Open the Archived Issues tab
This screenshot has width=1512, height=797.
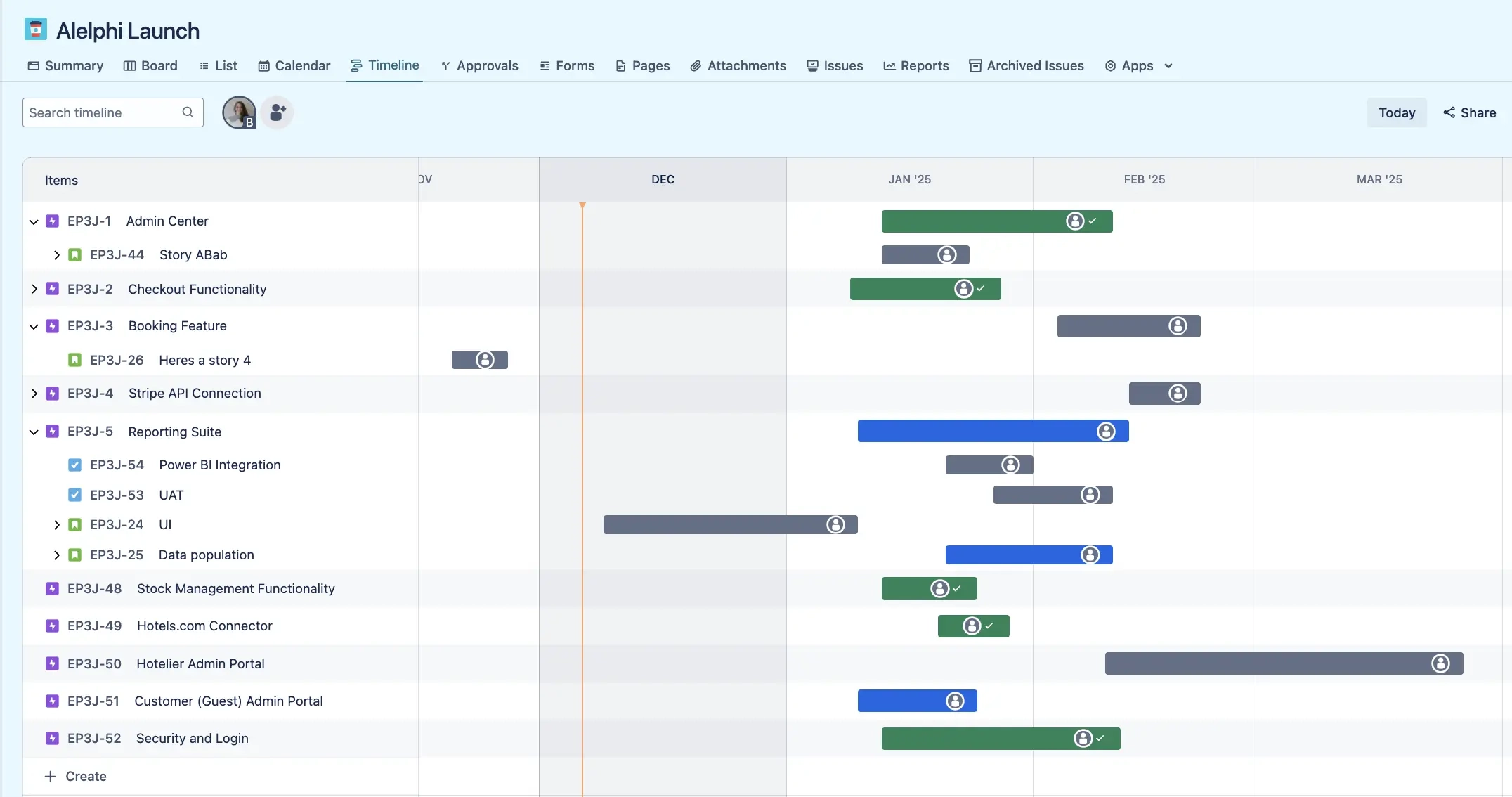coord(1035,65)
